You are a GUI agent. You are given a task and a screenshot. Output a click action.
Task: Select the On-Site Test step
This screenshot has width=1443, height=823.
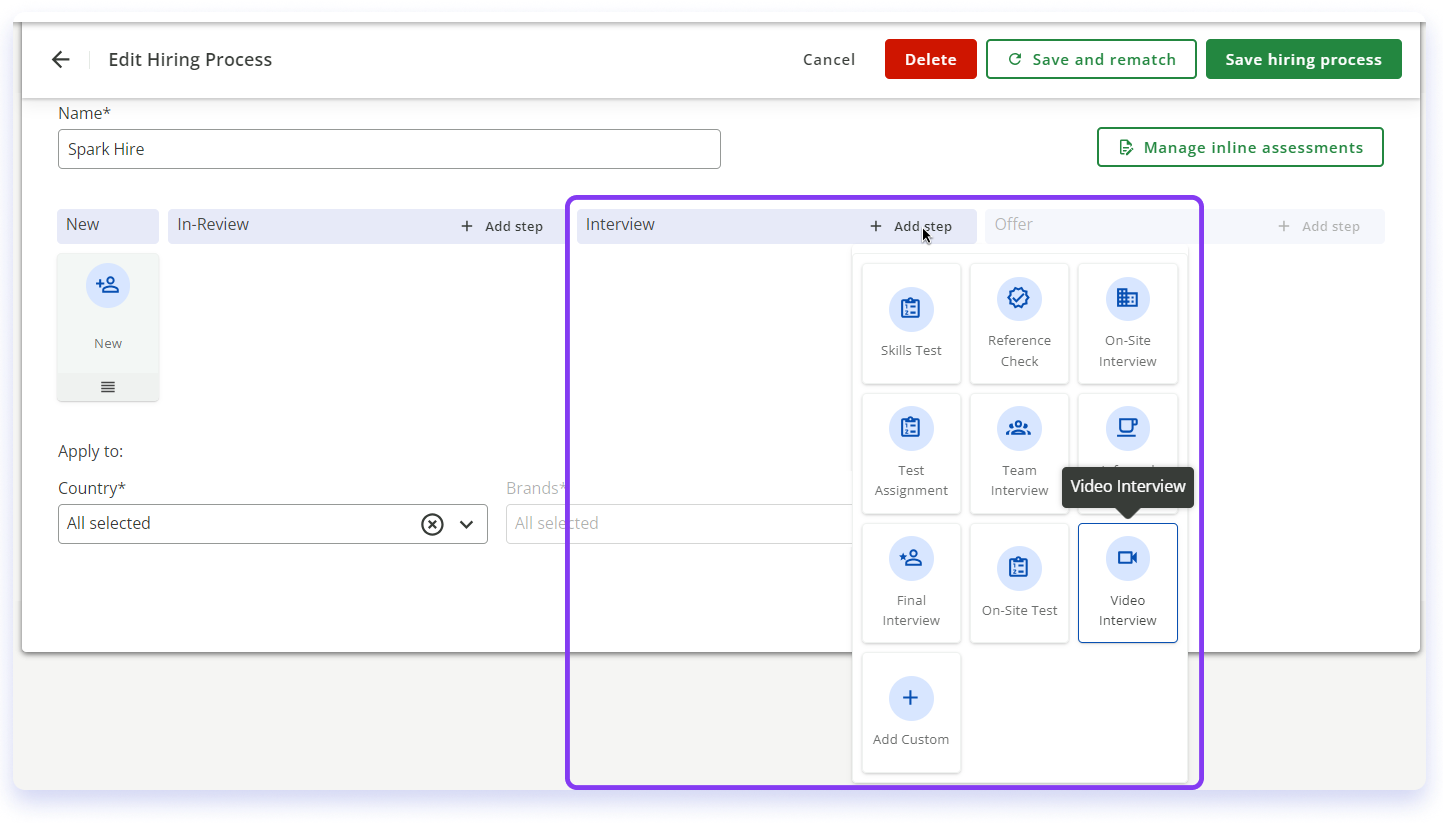click(1019, 583)
